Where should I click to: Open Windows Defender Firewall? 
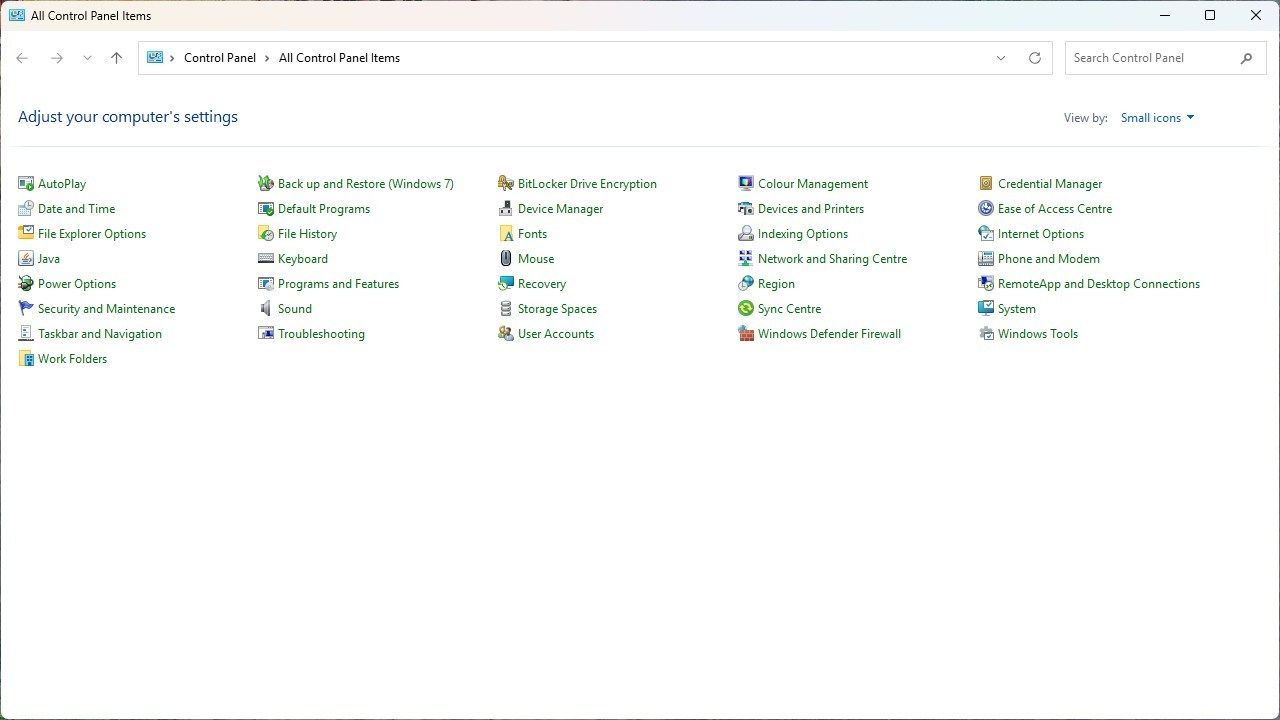tap(829, 334)
